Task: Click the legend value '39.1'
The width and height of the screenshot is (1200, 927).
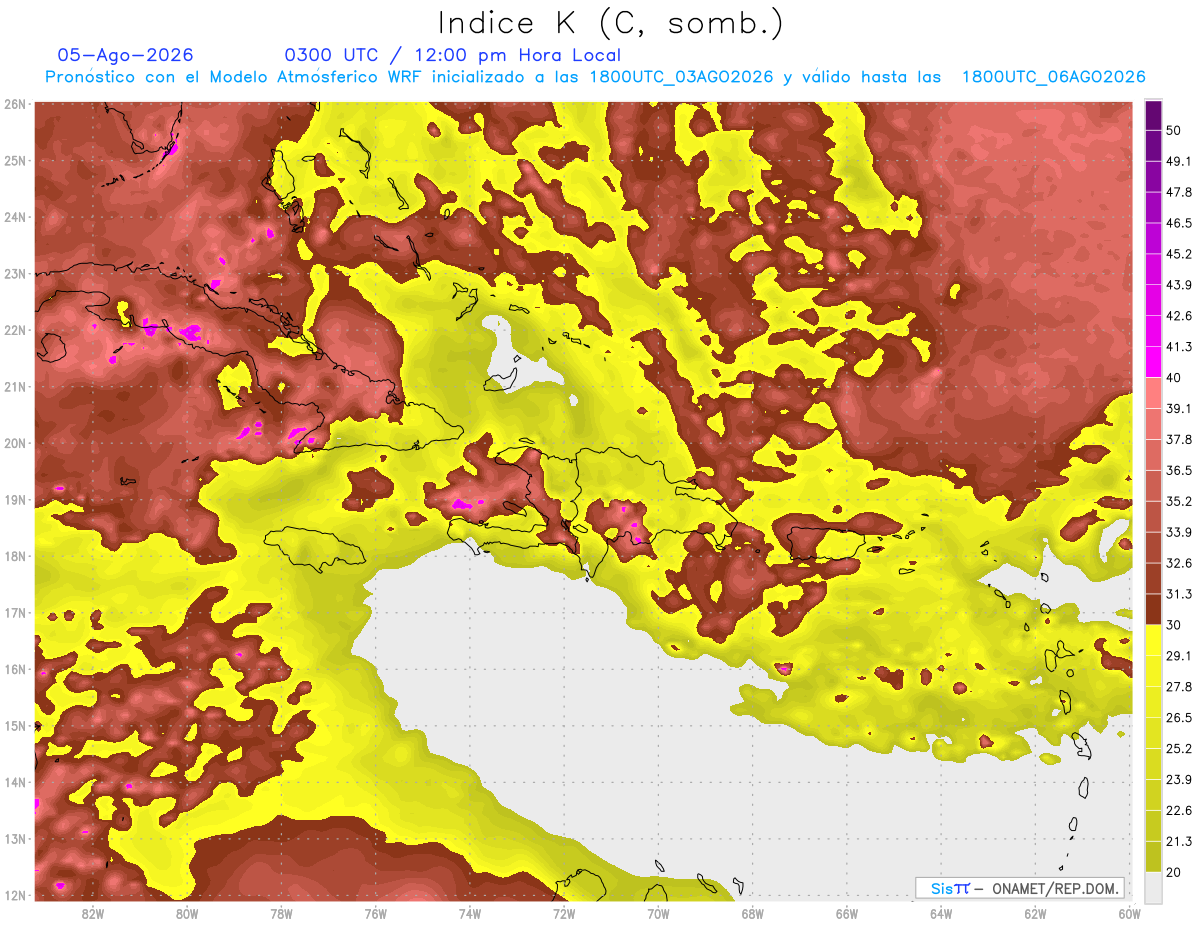Action: (1180, 408)
